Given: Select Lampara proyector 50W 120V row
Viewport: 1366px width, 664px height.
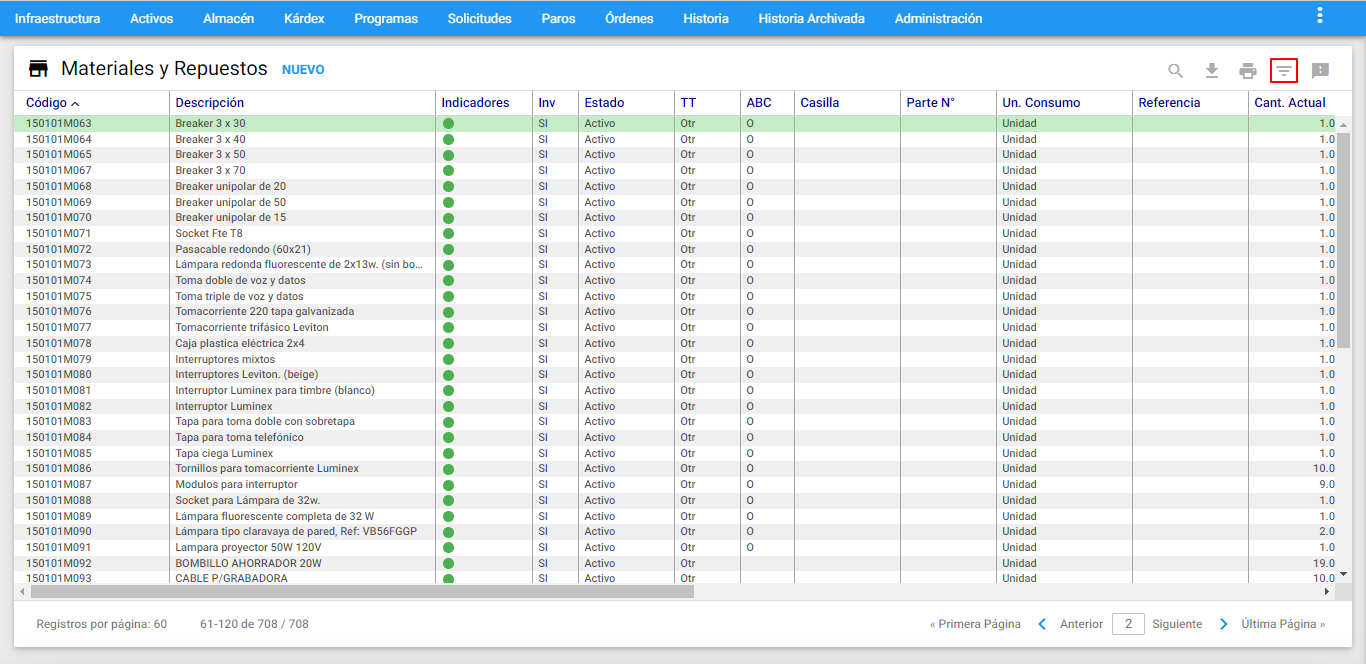Looking at the screenshot, I should pyautogui.click(x=675, y=548).
